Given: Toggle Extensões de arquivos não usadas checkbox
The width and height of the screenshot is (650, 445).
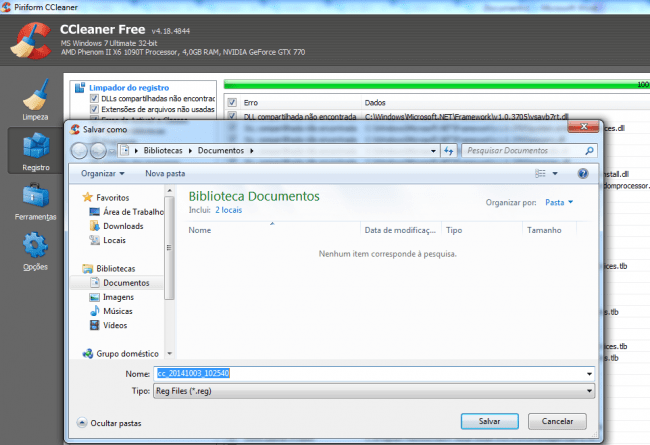Looking at the screenshot, I should [x=94, y=109].
